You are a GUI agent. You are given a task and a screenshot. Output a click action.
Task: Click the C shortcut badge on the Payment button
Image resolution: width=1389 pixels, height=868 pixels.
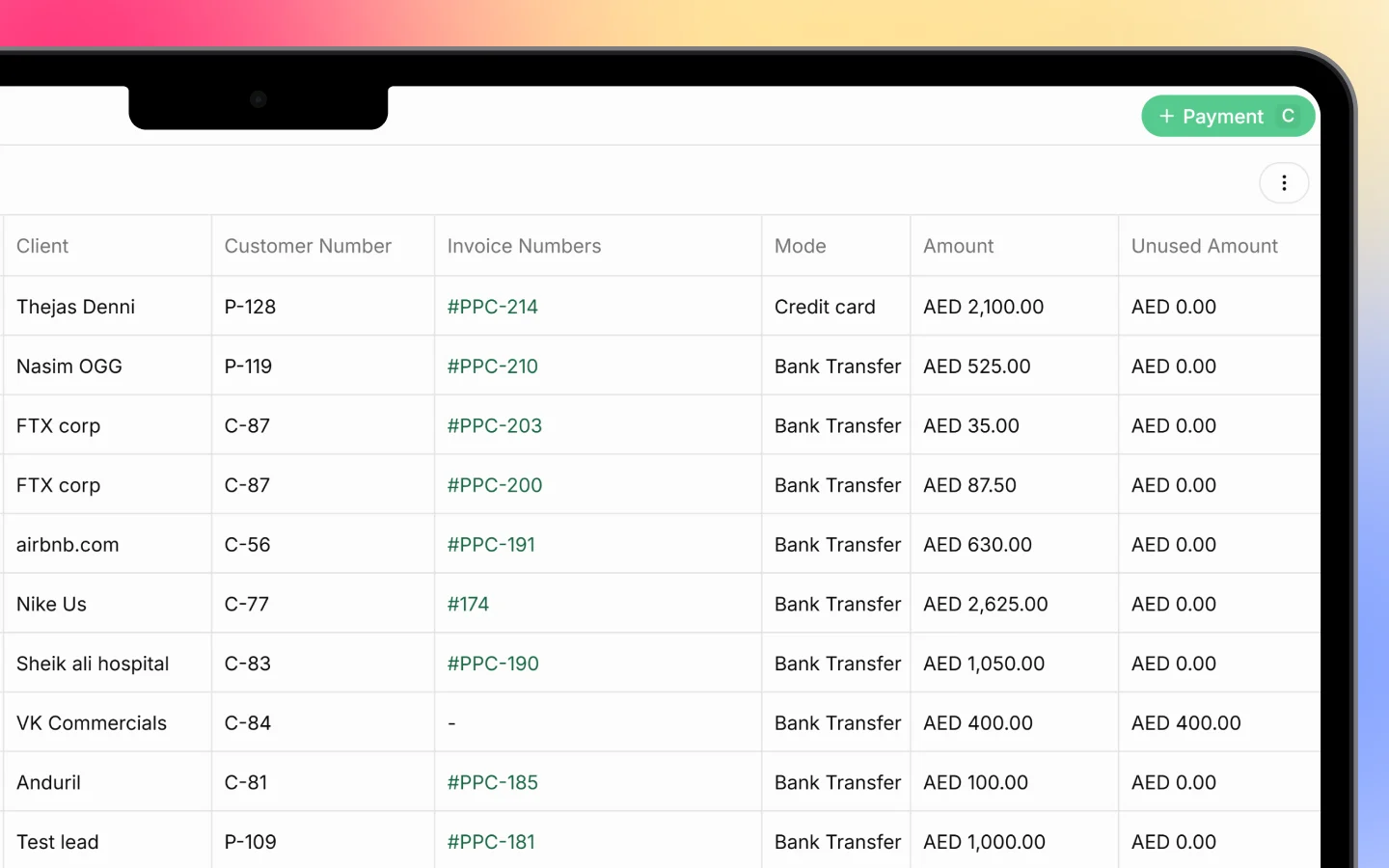pyautogui.click(x=1288, y=116)
